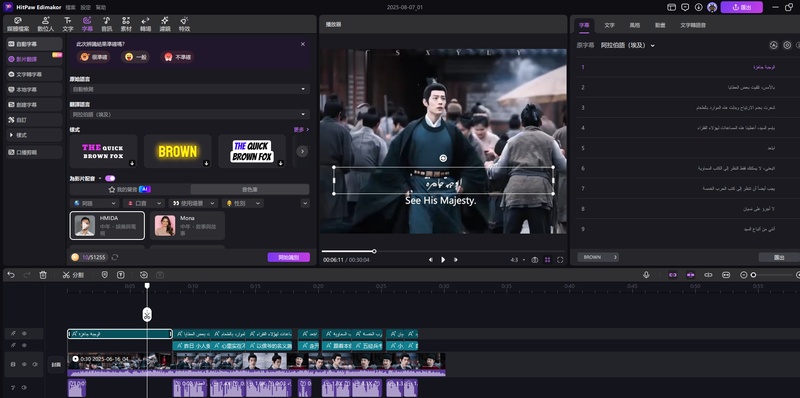The image size is (800, 398).
Task: Open the feedback message icon in title bar
Action: click(x=685, y=7)
